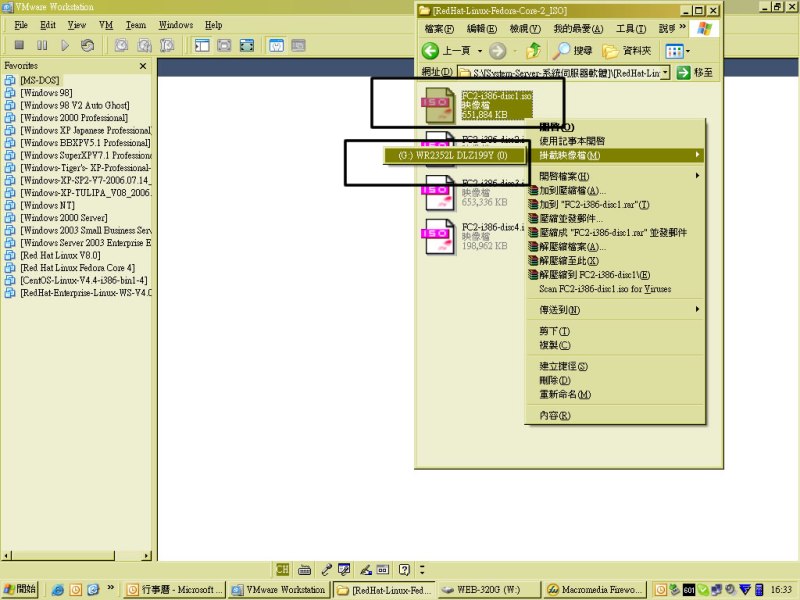Click the VMware Snapshot Manager icon

(x=167, y=45)
